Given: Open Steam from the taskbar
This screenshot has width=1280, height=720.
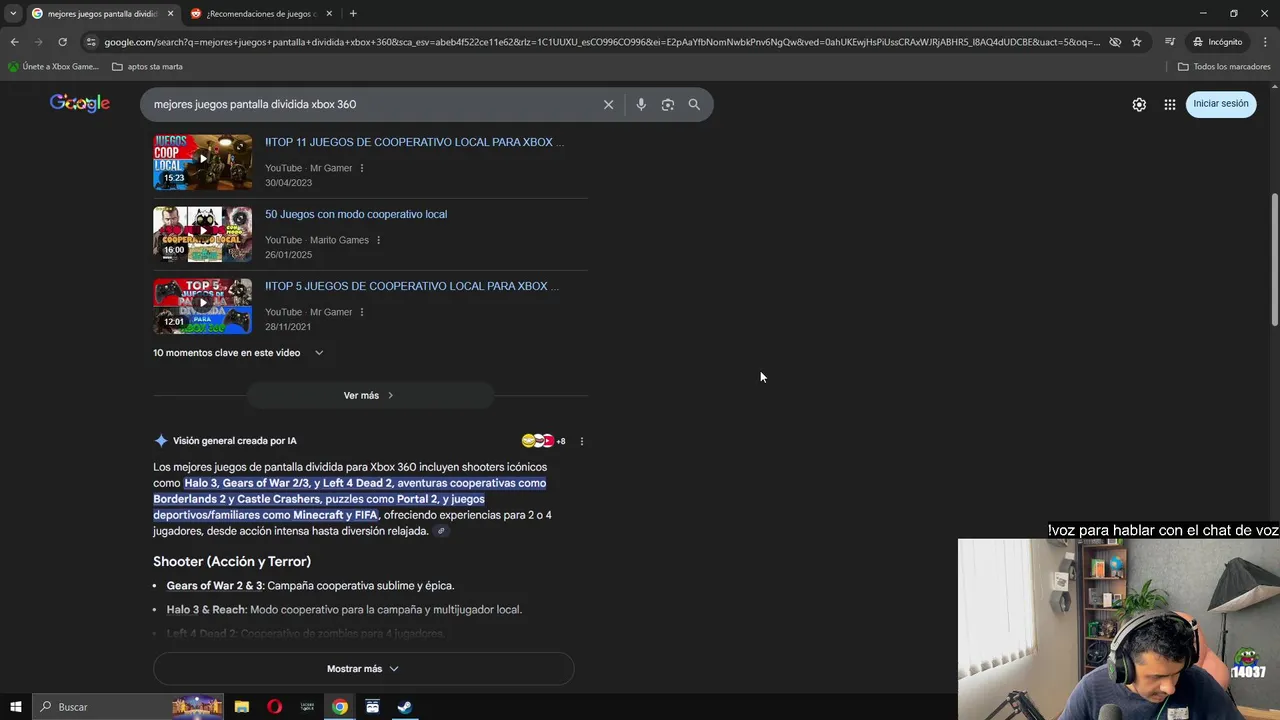Looking at the screenshot, I should [405, 707].
